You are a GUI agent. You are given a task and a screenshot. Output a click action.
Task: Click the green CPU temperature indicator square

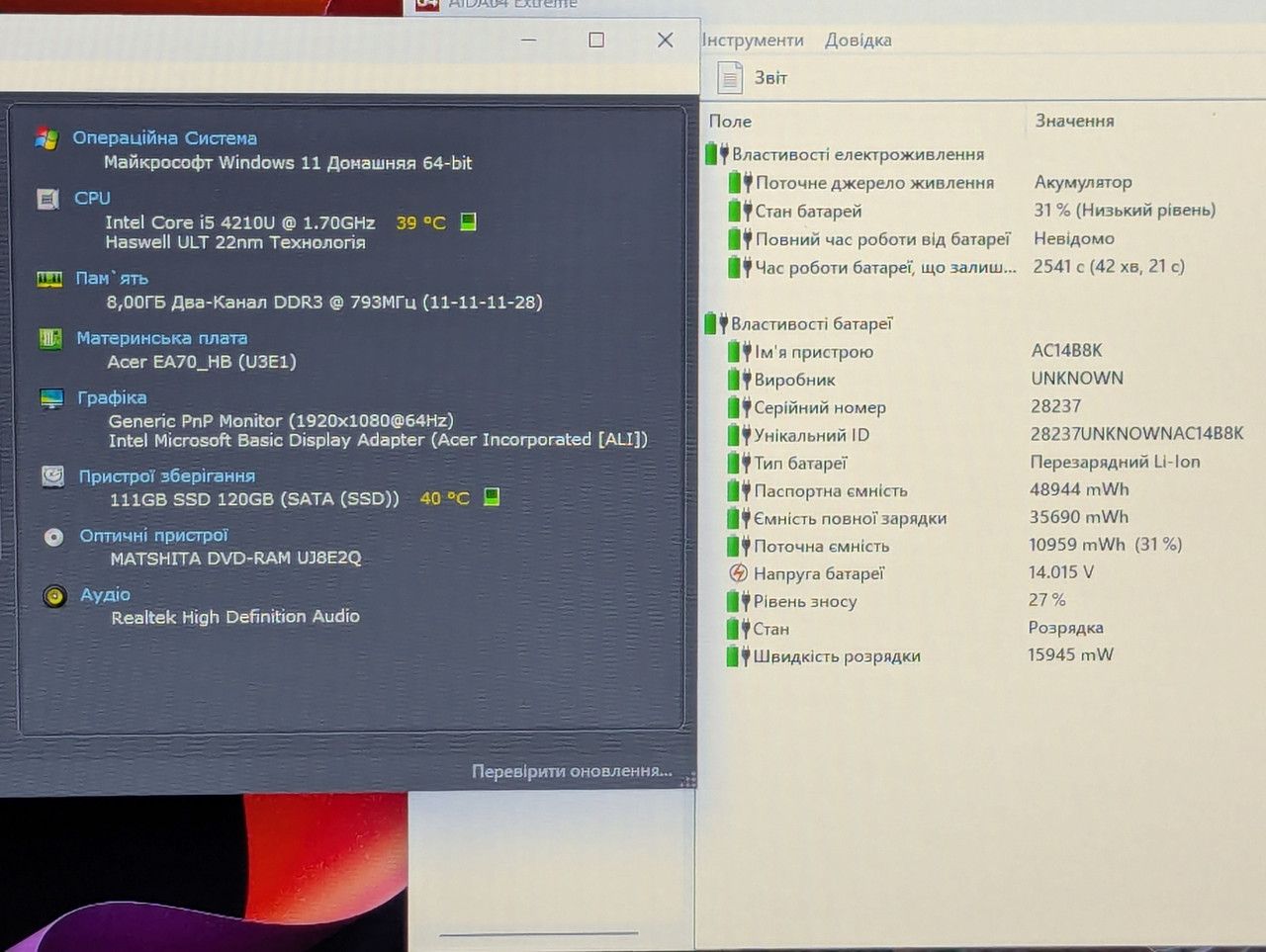(469, 221)
